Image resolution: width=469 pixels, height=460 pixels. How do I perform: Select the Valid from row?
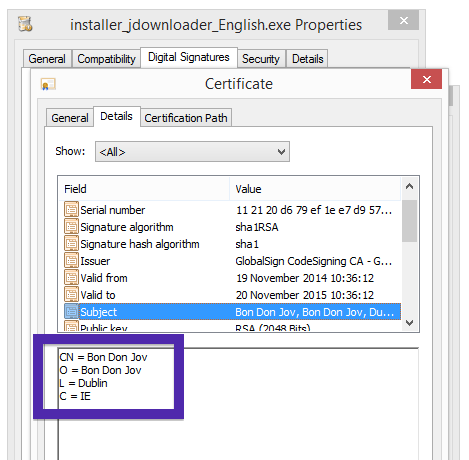click(230, 278)
